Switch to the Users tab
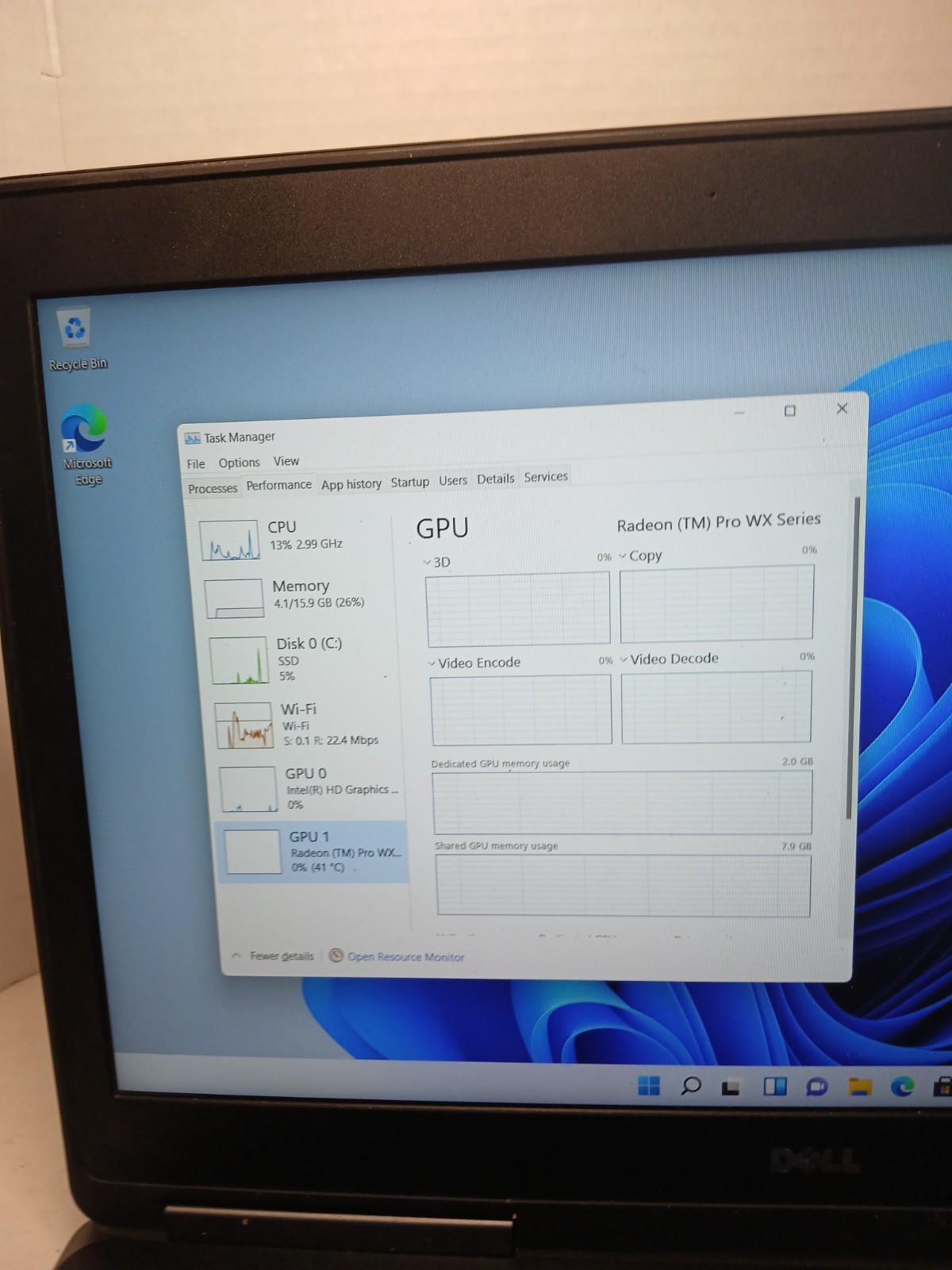The image size is (952, 1270). coord(453,480)
